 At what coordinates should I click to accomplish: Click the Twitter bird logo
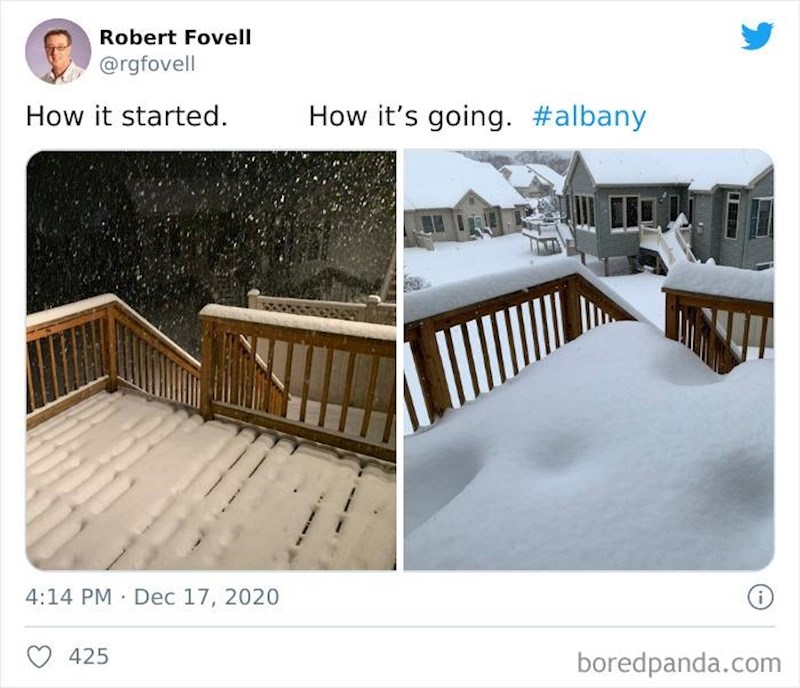click(x=756, y=36)
